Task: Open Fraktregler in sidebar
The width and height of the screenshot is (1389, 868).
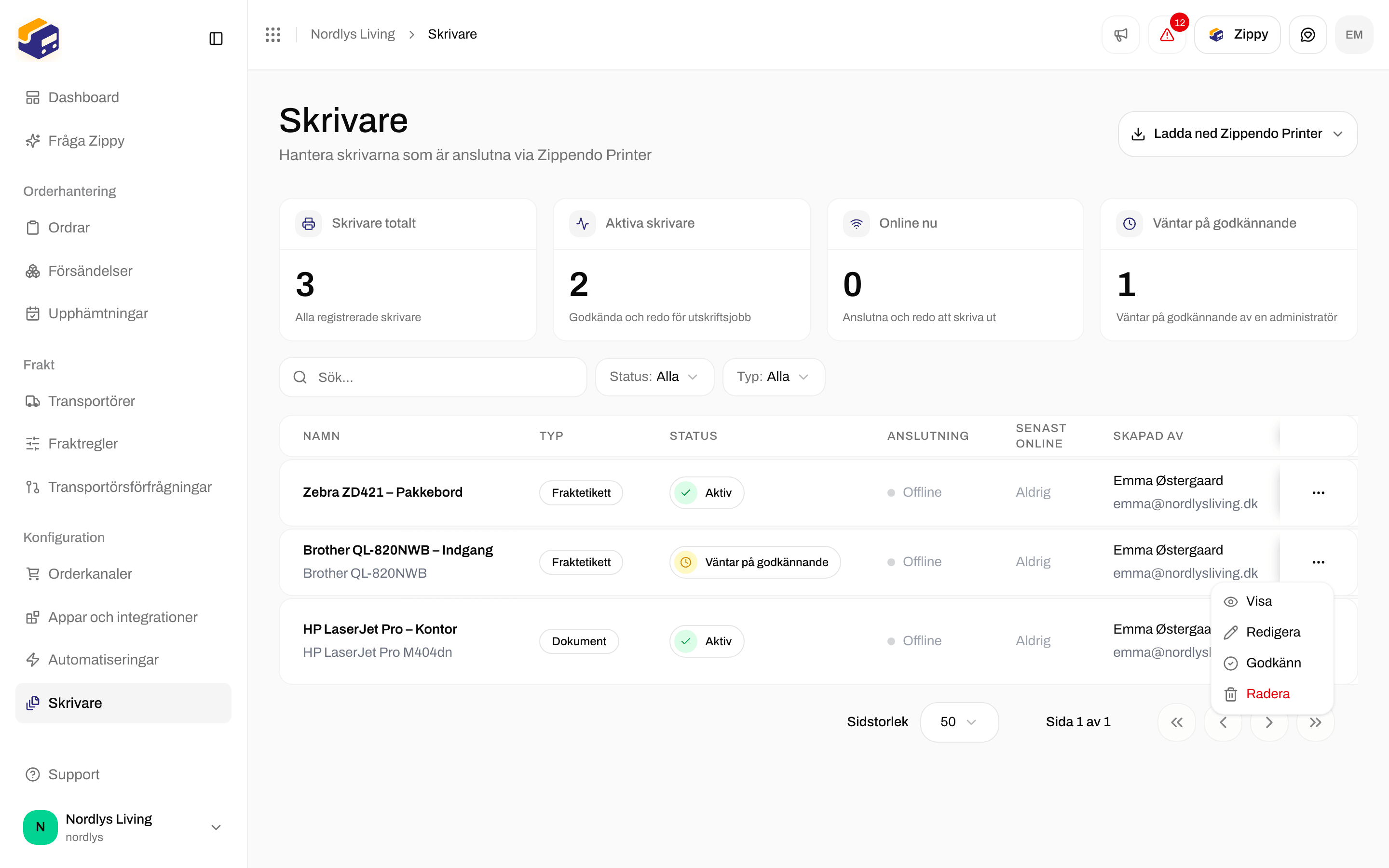Action: point(123,444)
